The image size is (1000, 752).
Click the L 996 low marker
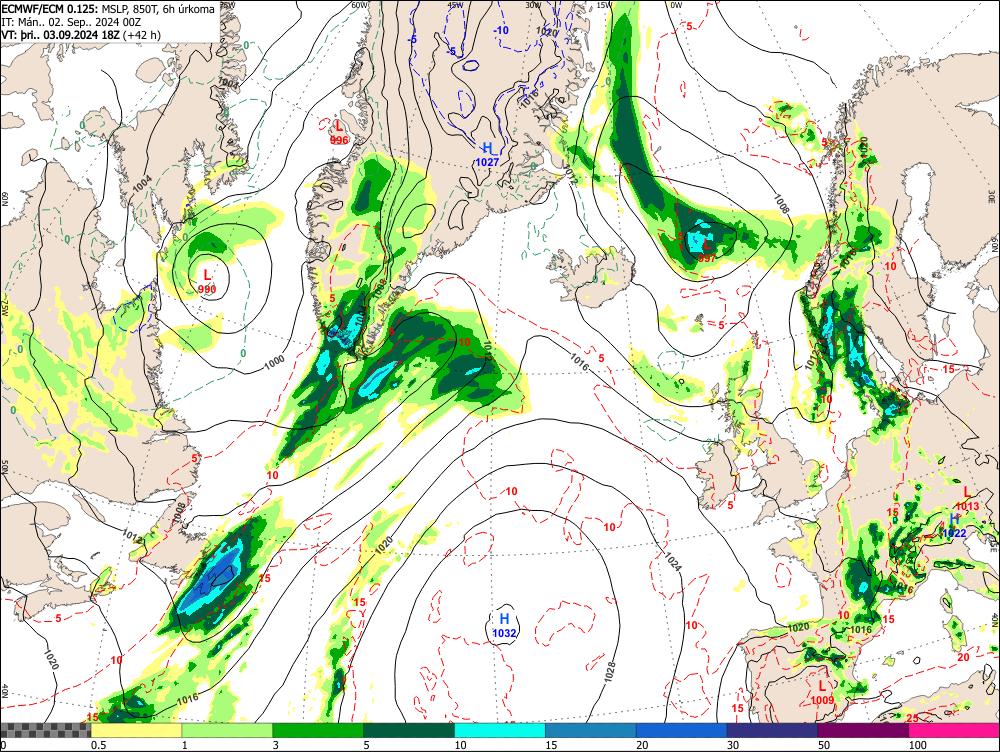[339, 132]
